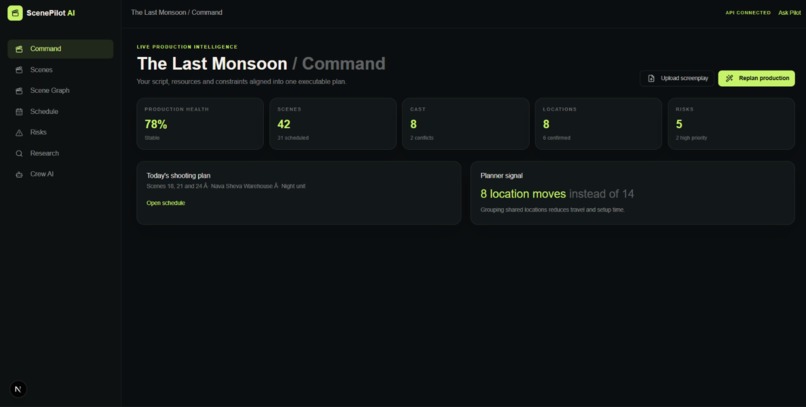Click the ScenePilot AI brand name

[x=50, y=13]
